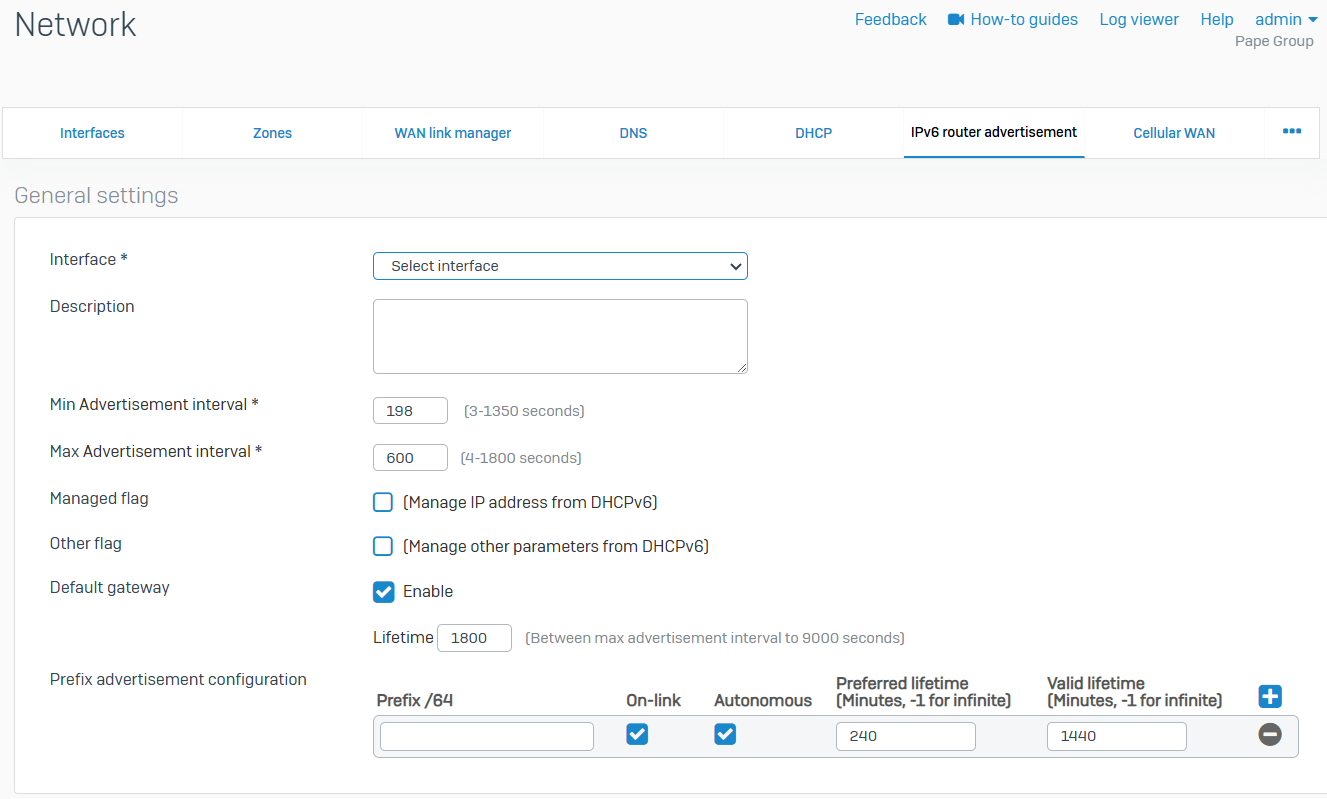The height and width of the screenshot is (799, 1327).
Task: Uncheck Default gateway Enable checkbox
Action: [383, 592]
